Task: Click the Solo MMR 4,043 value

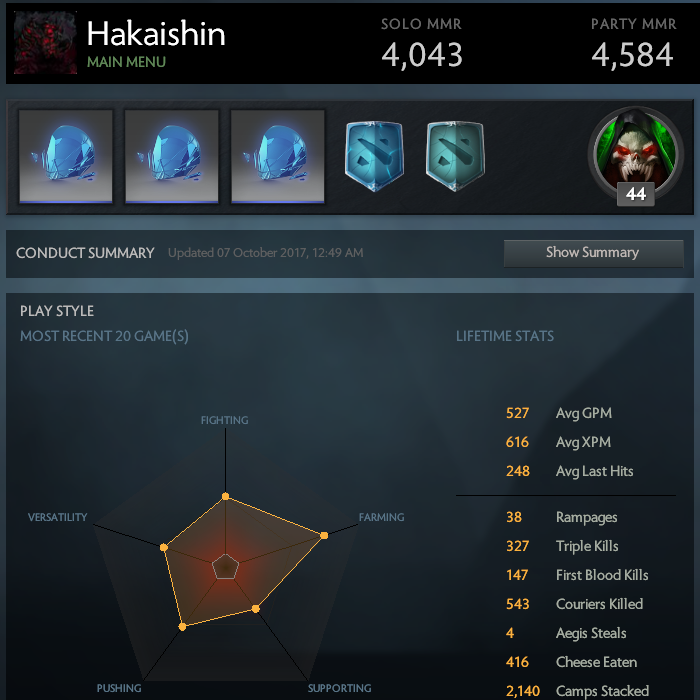Action: 422,55
